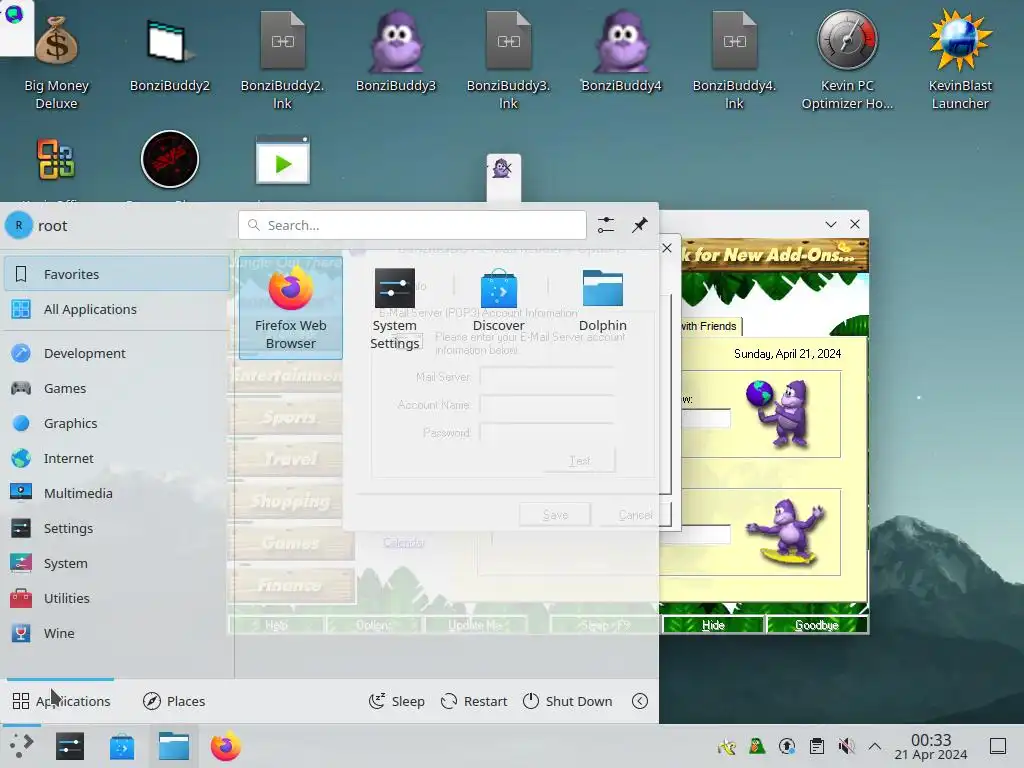
Task: Click the Sleep button
Action: pyautogui.click(x=396, y=701)
